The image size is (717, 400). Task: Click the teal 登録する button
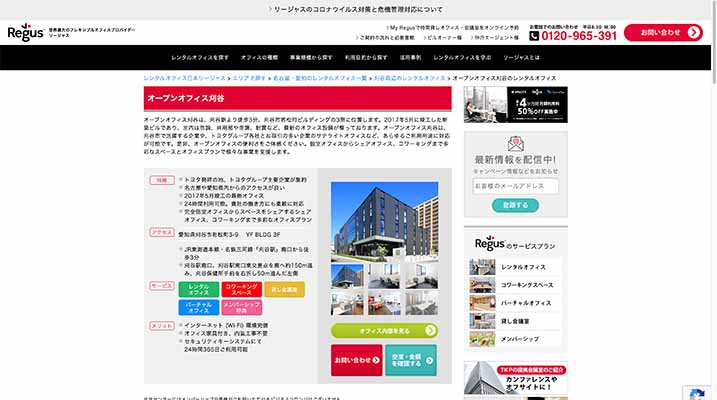pyautogui.click(x=515, y=205)
